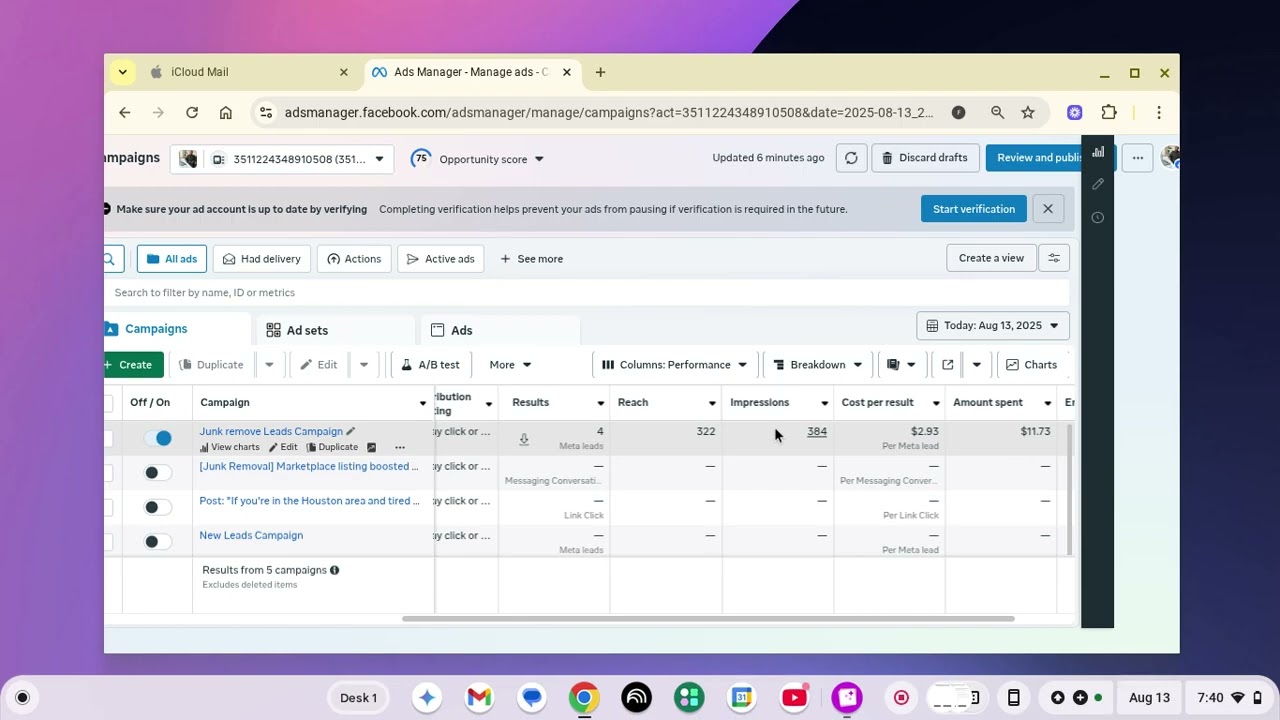Bookmark this page with the star icon
Viewport: 1280px width, 720px height.
click(x=1028, y=113)
